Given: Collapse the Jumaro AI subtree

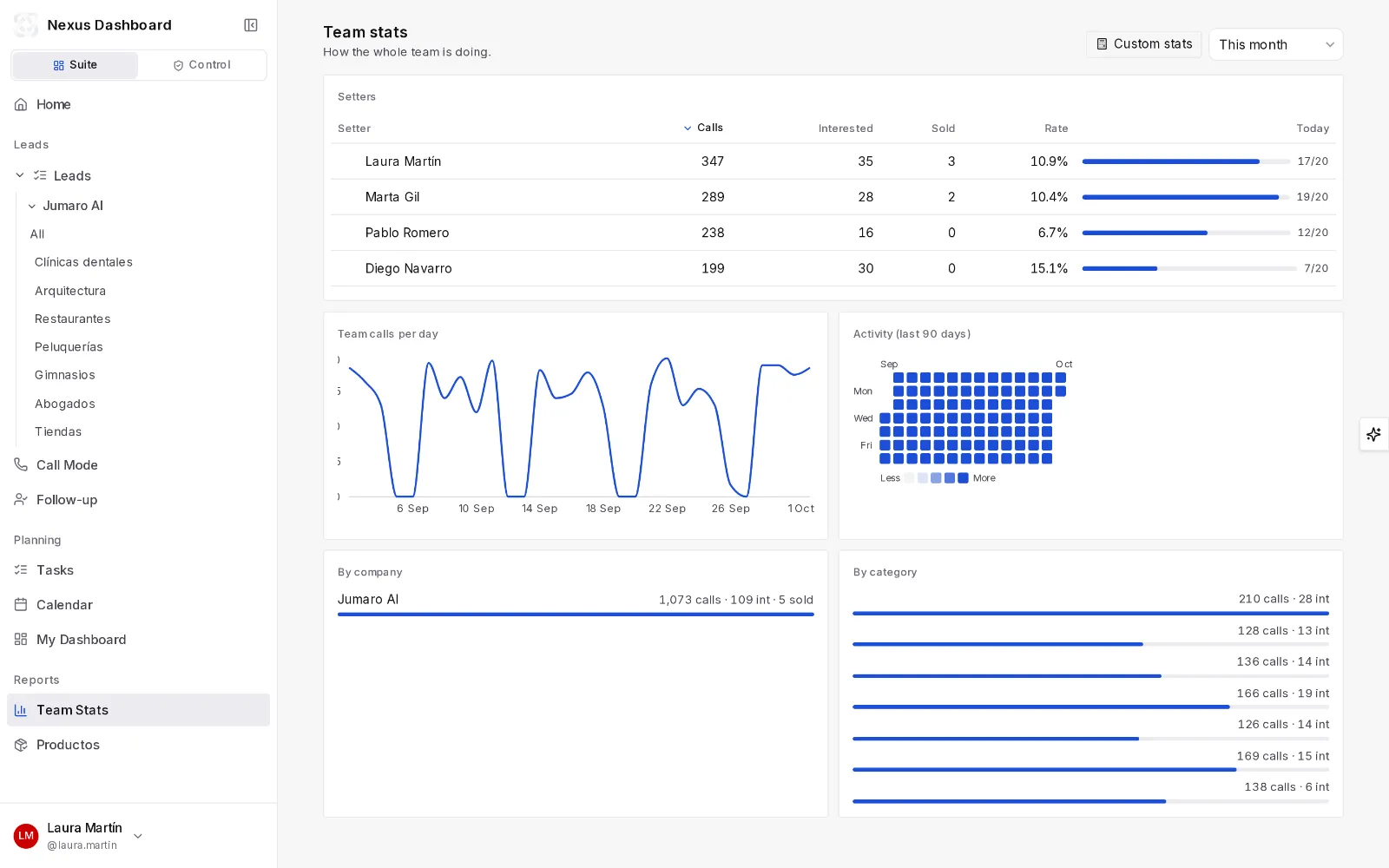Looking at the screenshot, I should click(x=32, y=206).
